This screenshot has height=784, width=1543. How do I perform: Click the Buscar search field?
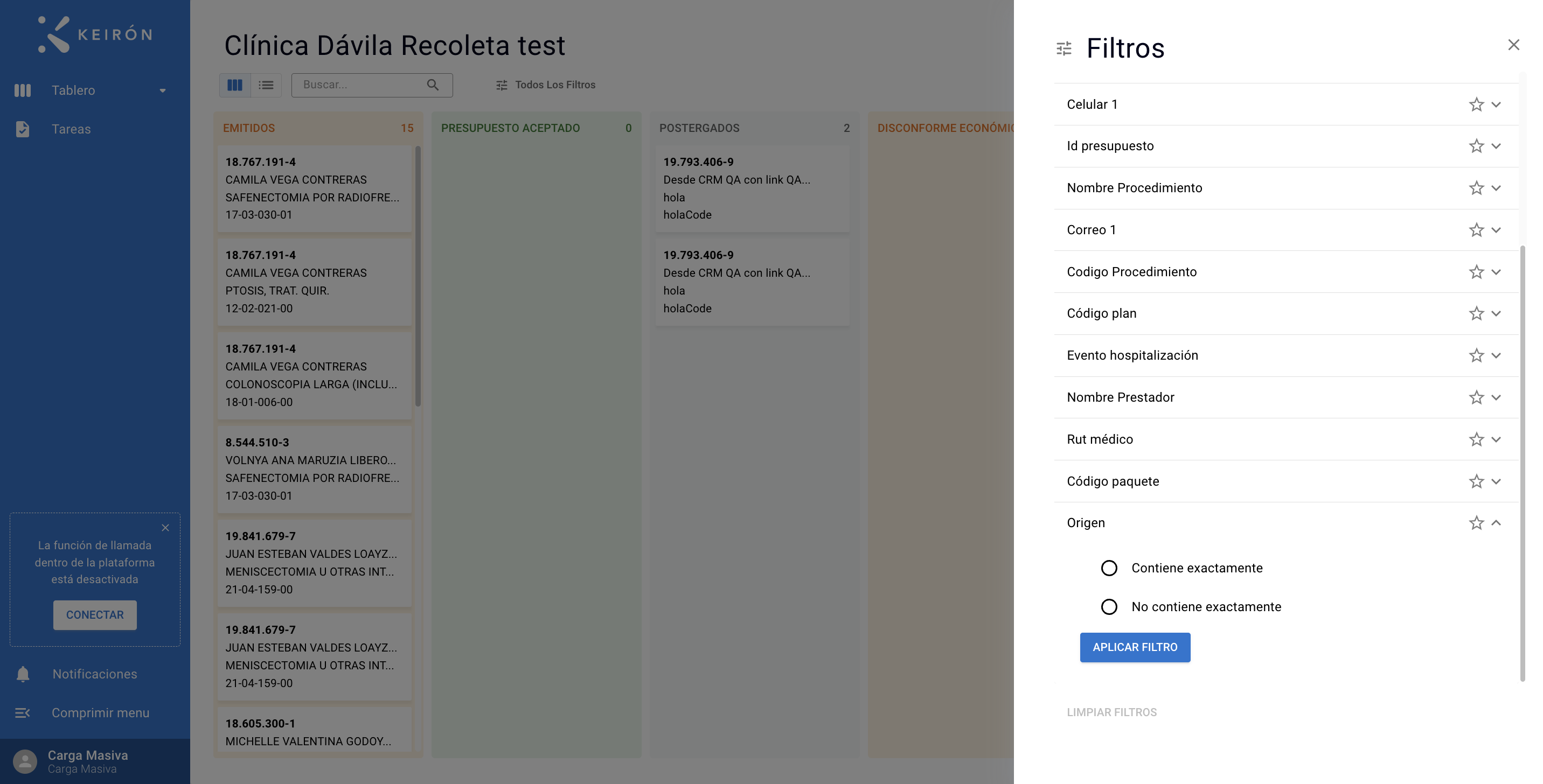coord(372,85)
